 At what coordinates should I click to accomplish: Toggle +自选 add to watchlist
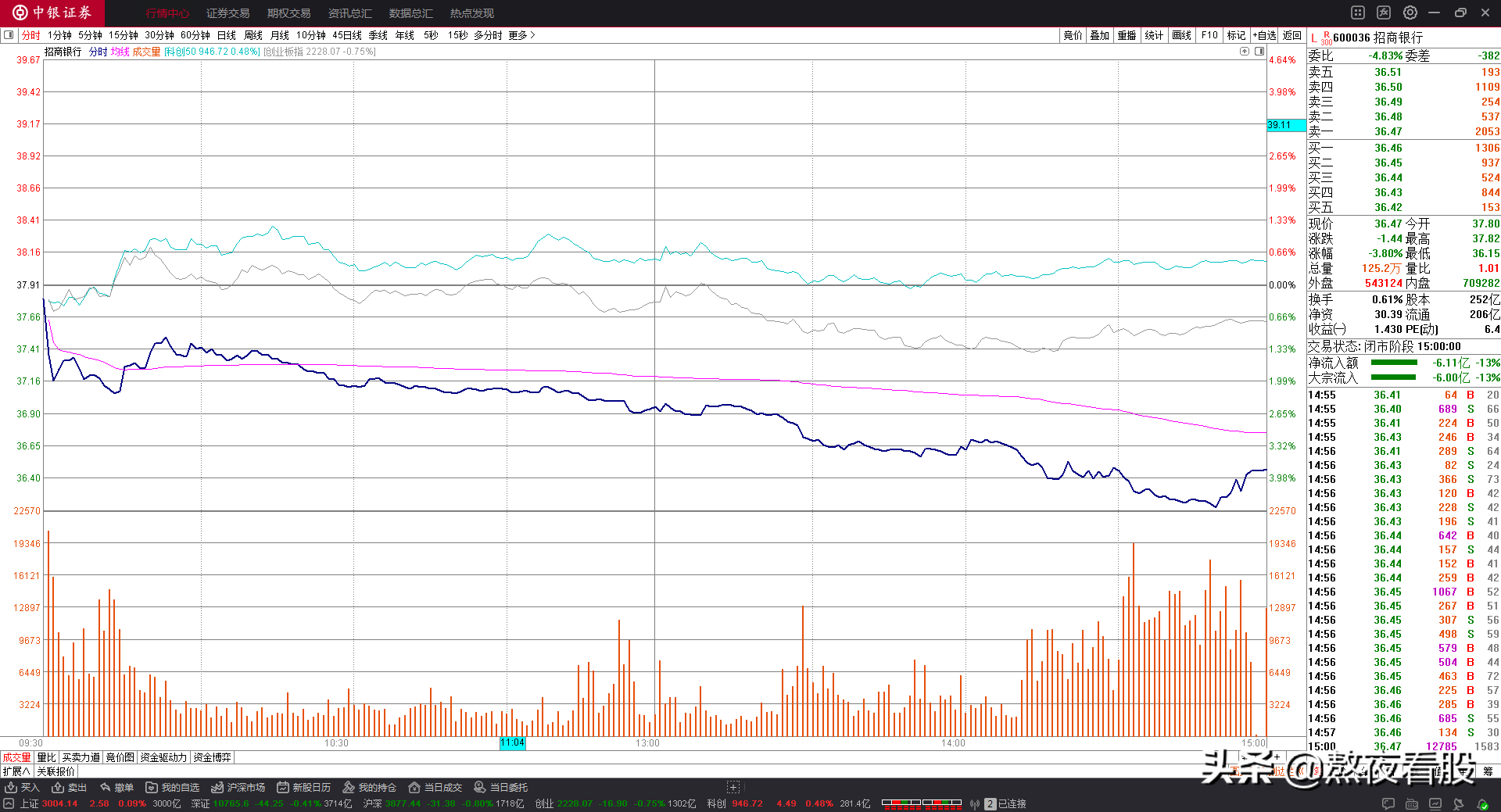(x=1264, y=35)
